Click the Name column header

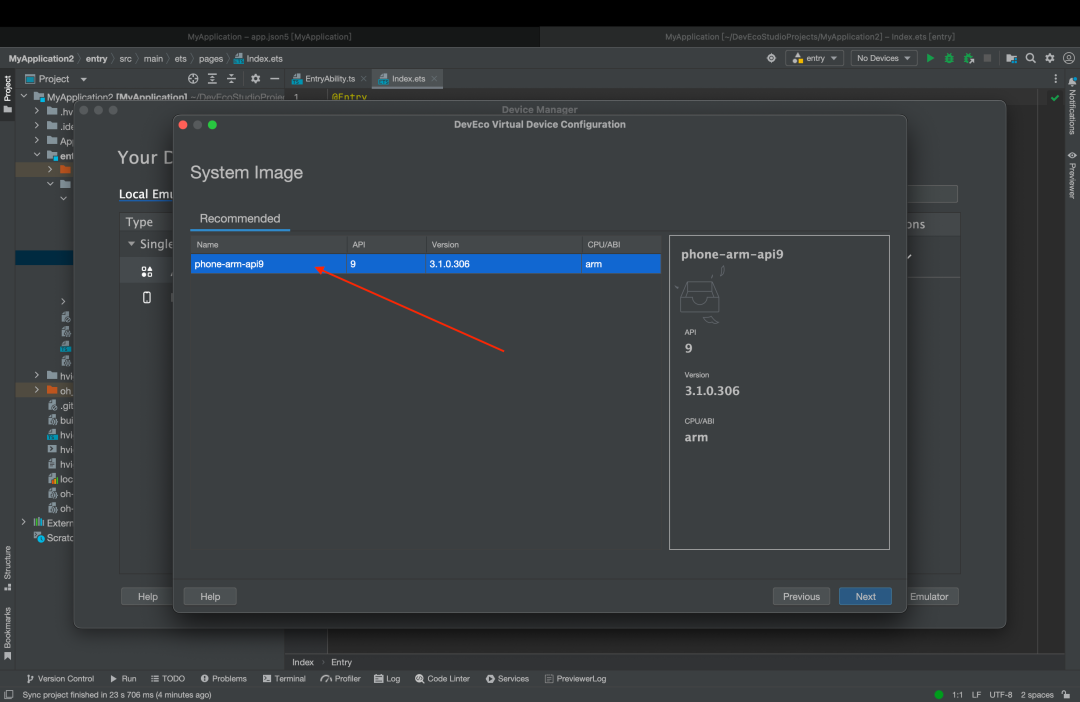click(269, 245)
